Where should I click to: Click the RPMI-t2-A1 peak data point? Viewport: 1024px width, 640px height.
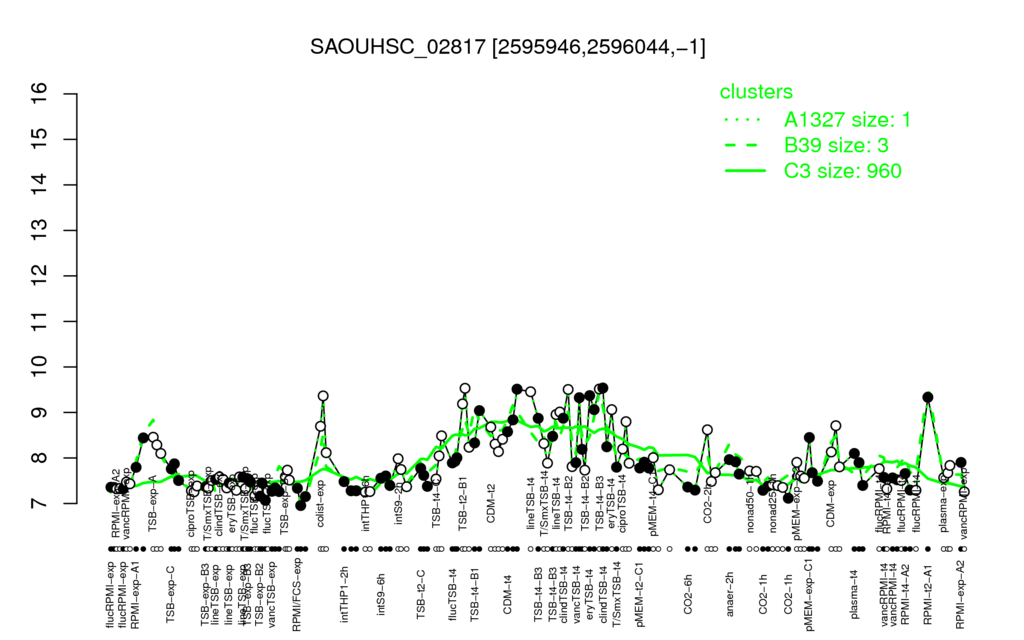click(x=927, y=397)
